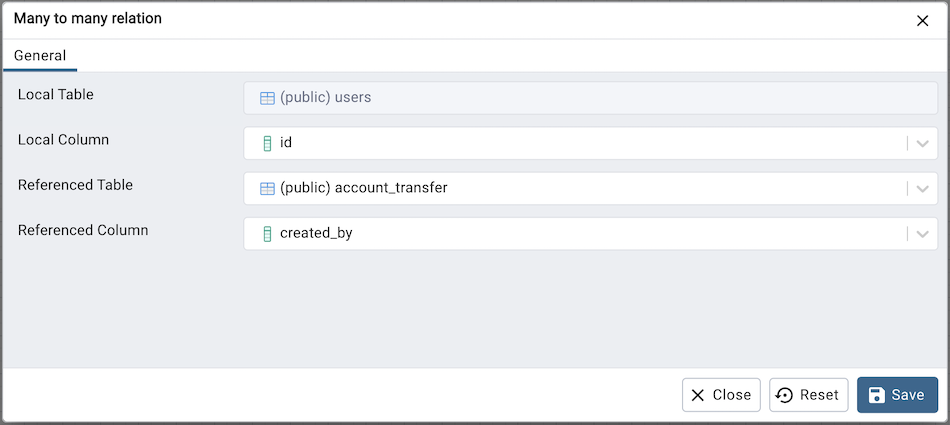Click the table icon beside (public) users

267,98
